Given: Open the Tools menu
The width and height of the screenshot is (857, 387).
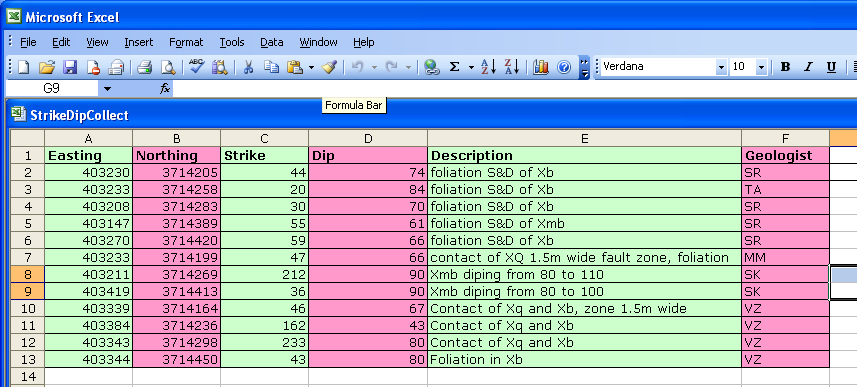Looking at the screenshot, I should [x=232, y=42].
